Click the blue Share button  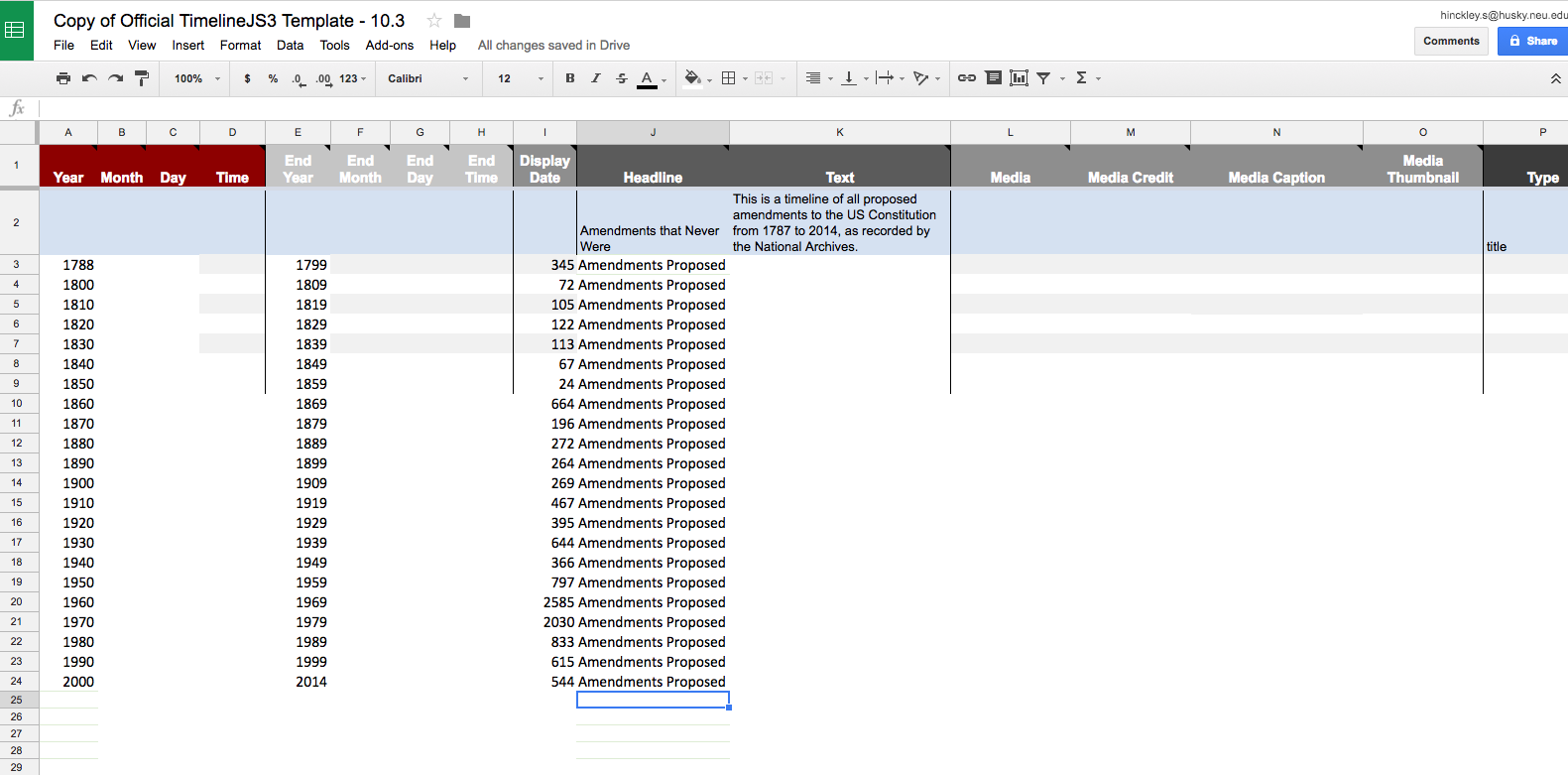1532,41
